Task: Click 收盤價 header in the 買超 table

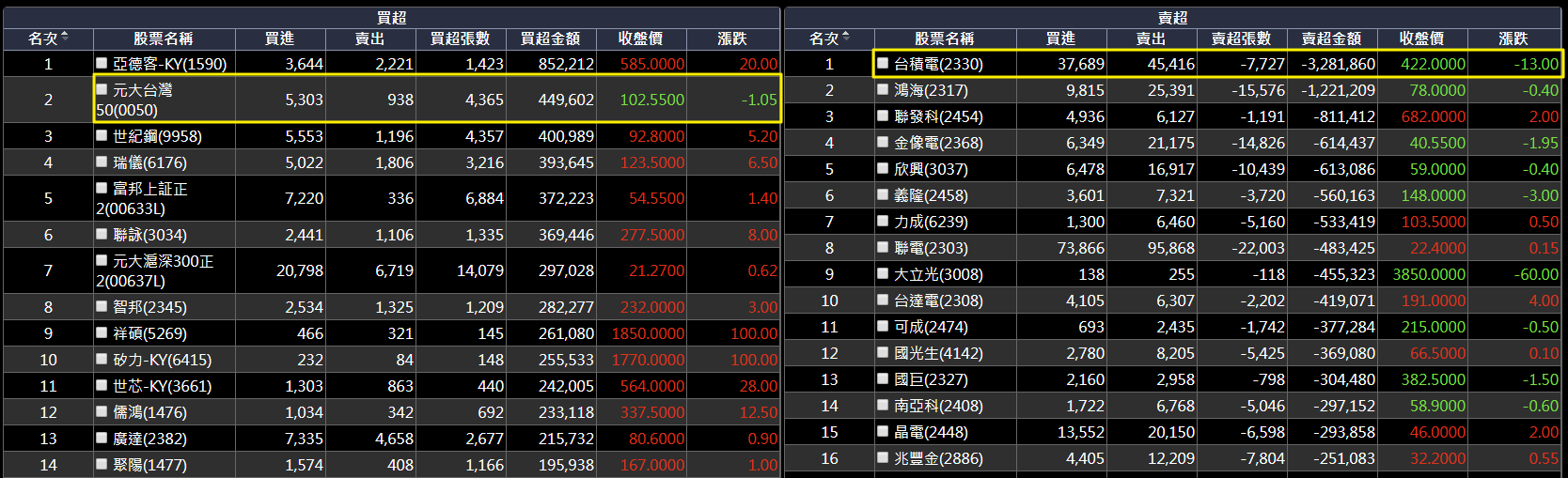Action: coord(641,39)
